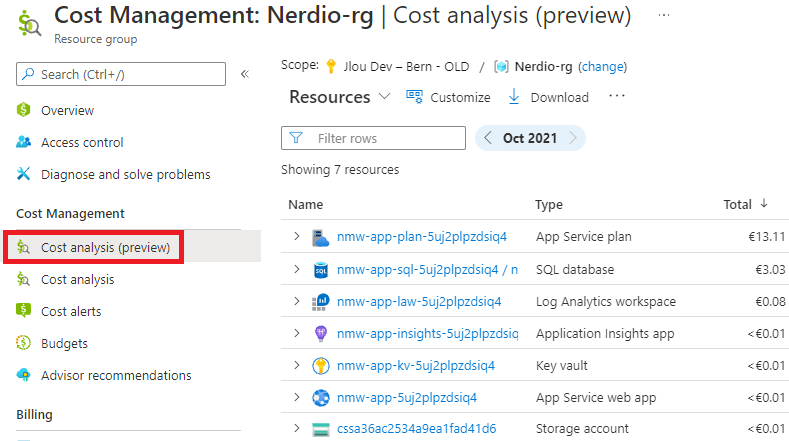Sort by the Type column header

[549, 204]
